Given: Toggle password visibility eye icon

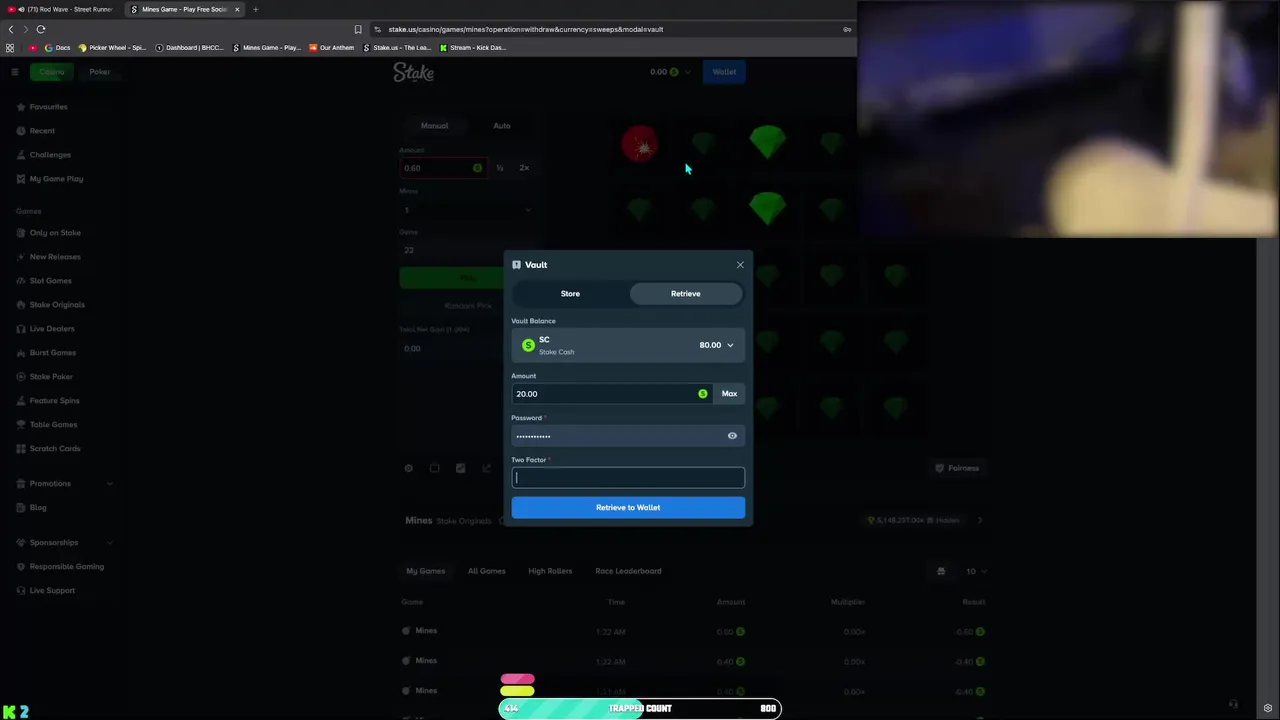Looking at the screenshot, I should click(x=732, y=436).
